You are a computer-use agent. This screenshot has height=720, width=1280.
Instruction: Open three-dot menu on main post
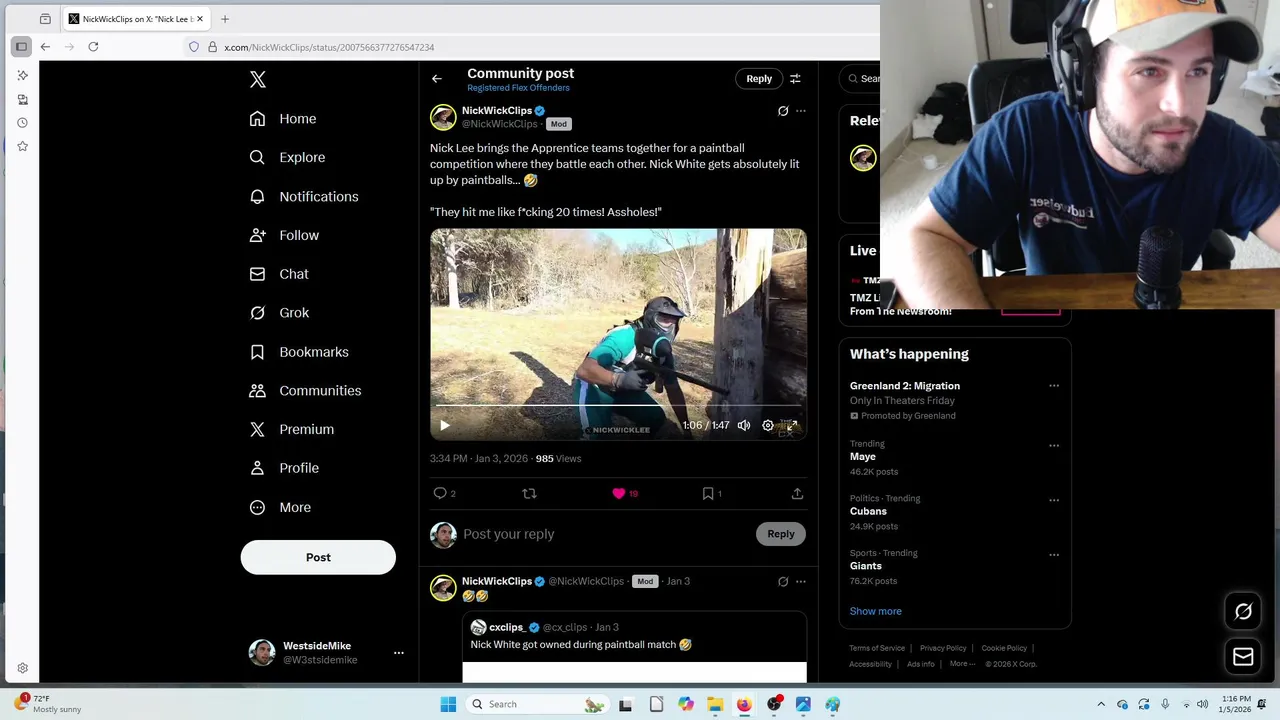click(801, 111)
